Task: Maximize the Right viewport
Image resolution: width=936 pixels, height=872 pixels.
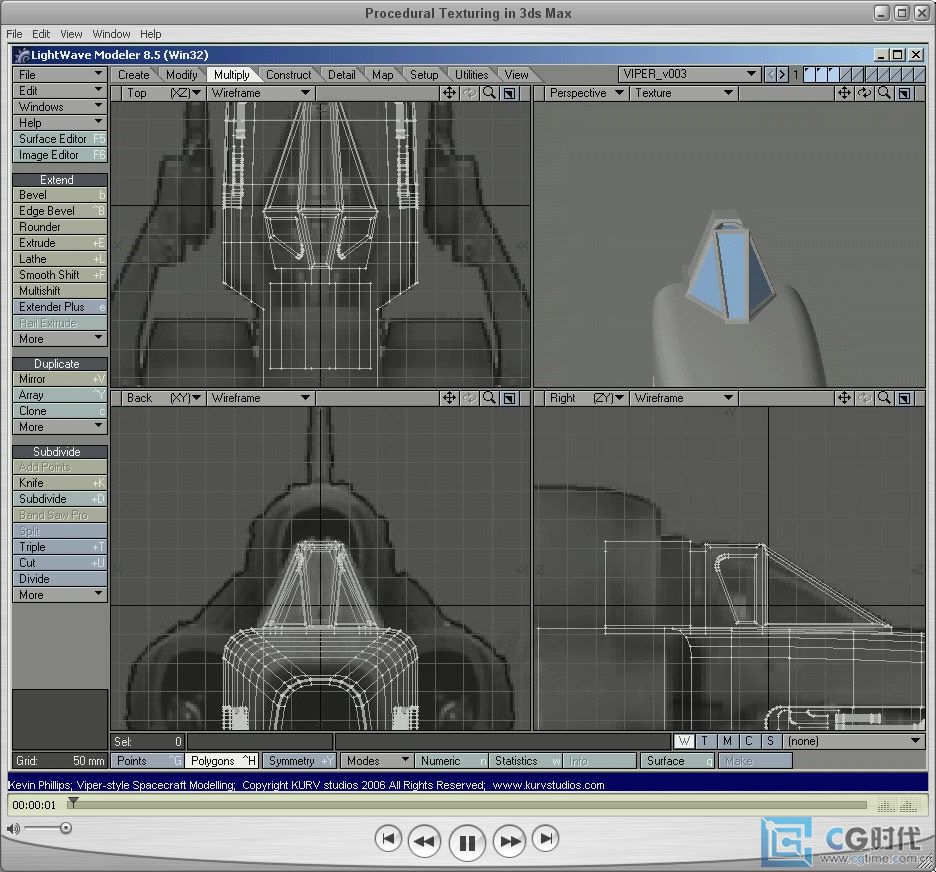Action: coord(904,398)
